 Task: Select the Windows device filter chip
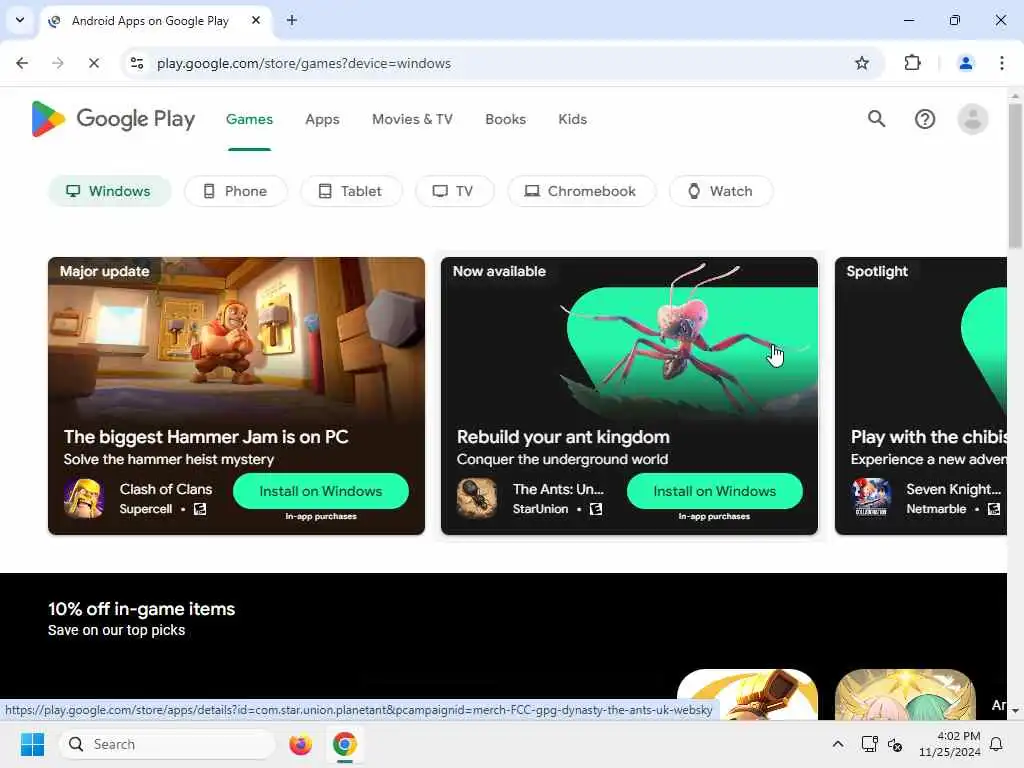pyautogui.click(x=110, y=191)
